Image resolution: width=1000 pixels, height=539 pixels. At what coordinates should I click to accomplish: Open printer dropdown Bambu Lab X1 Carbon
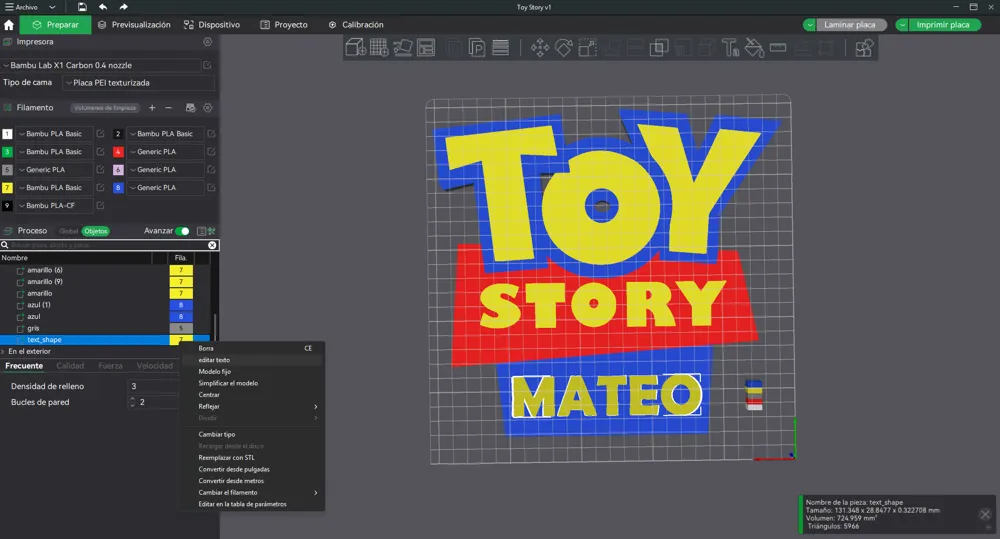(x=102, y=65)
